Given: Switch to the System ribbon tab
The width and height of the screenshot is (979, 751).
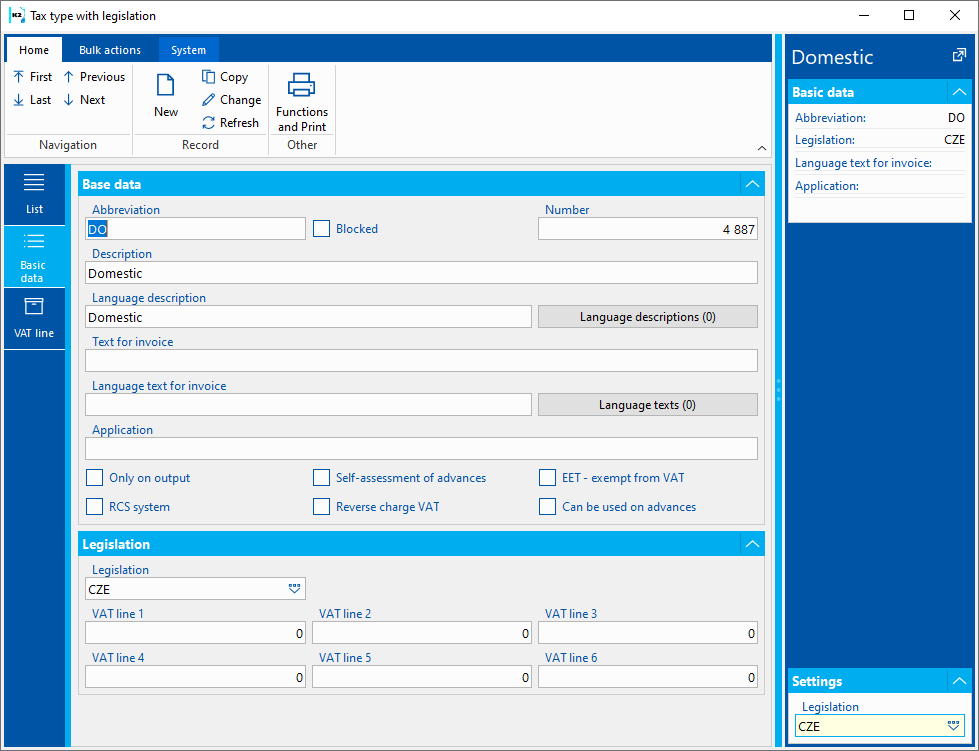Looking at the screenshot, I should pos(188,50).
